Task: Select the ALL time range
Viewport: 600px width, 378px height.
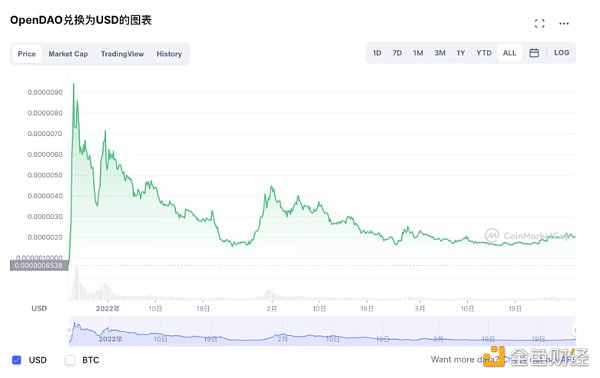Action: pos(509,53)
